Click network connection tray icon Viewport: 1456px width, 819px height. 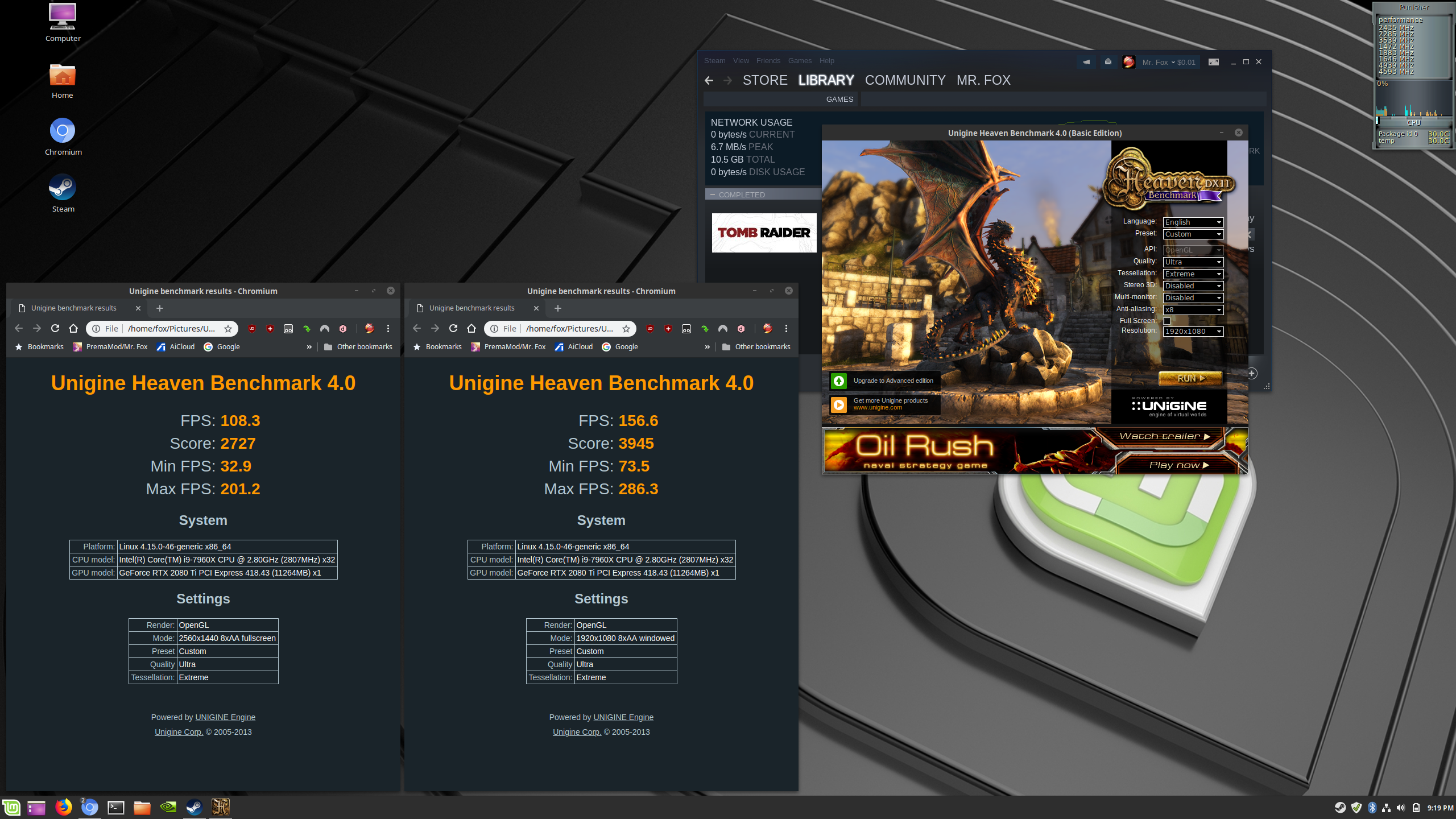(1386, 808)
